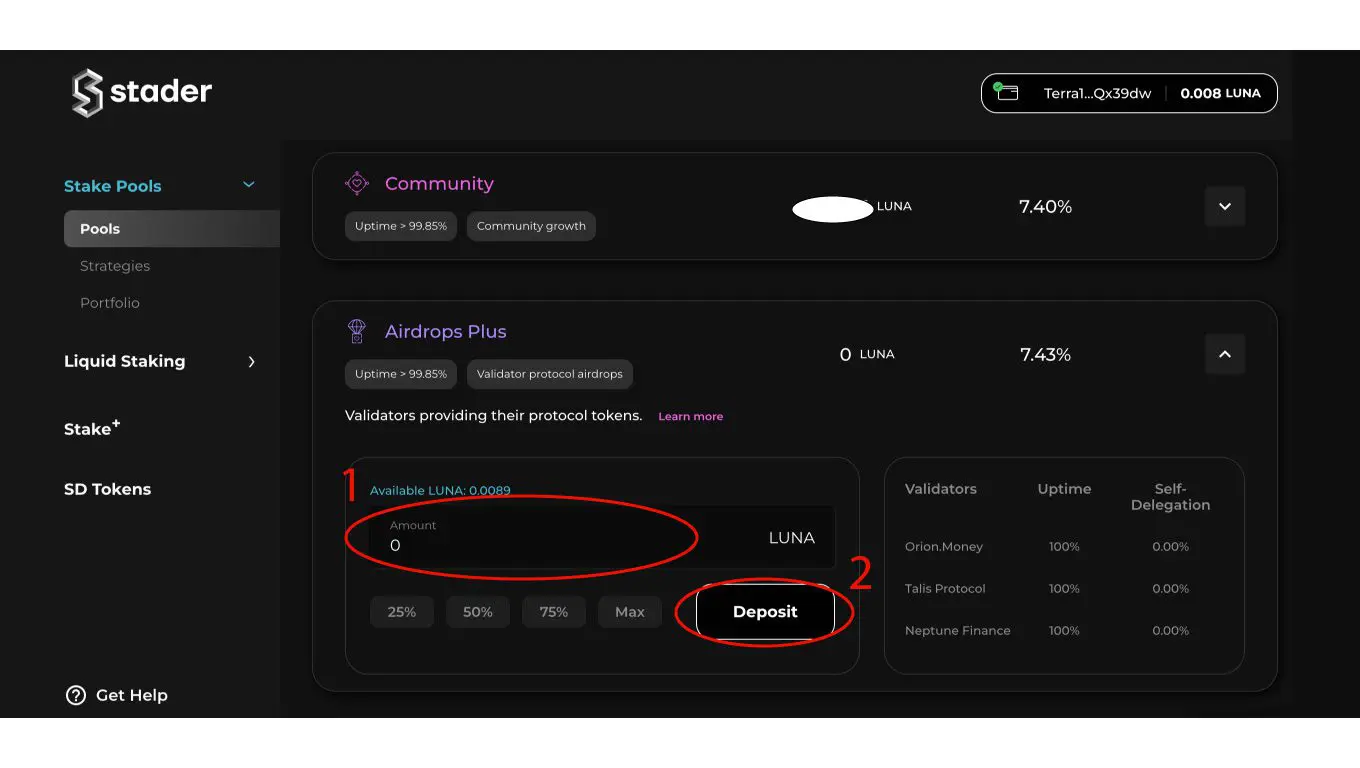Collapse the Airdrops Plus pool
This screenshot has width=1360, height=768.
click(1225, 354)
